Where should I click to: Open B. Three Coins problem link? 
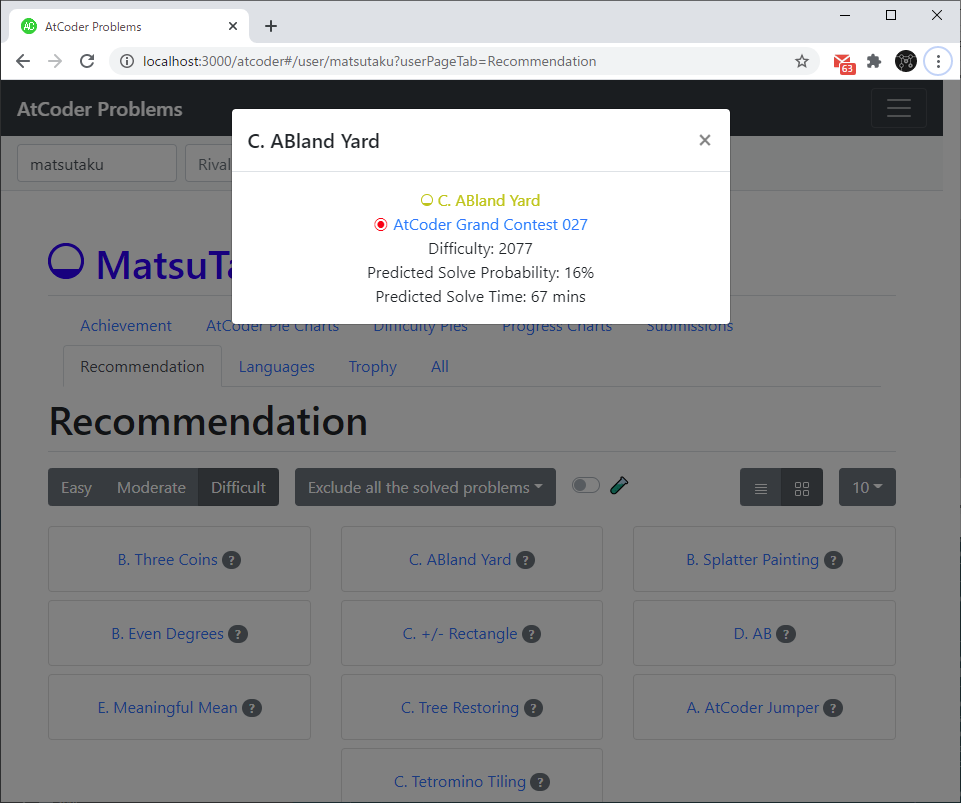[x=167, y=560]
